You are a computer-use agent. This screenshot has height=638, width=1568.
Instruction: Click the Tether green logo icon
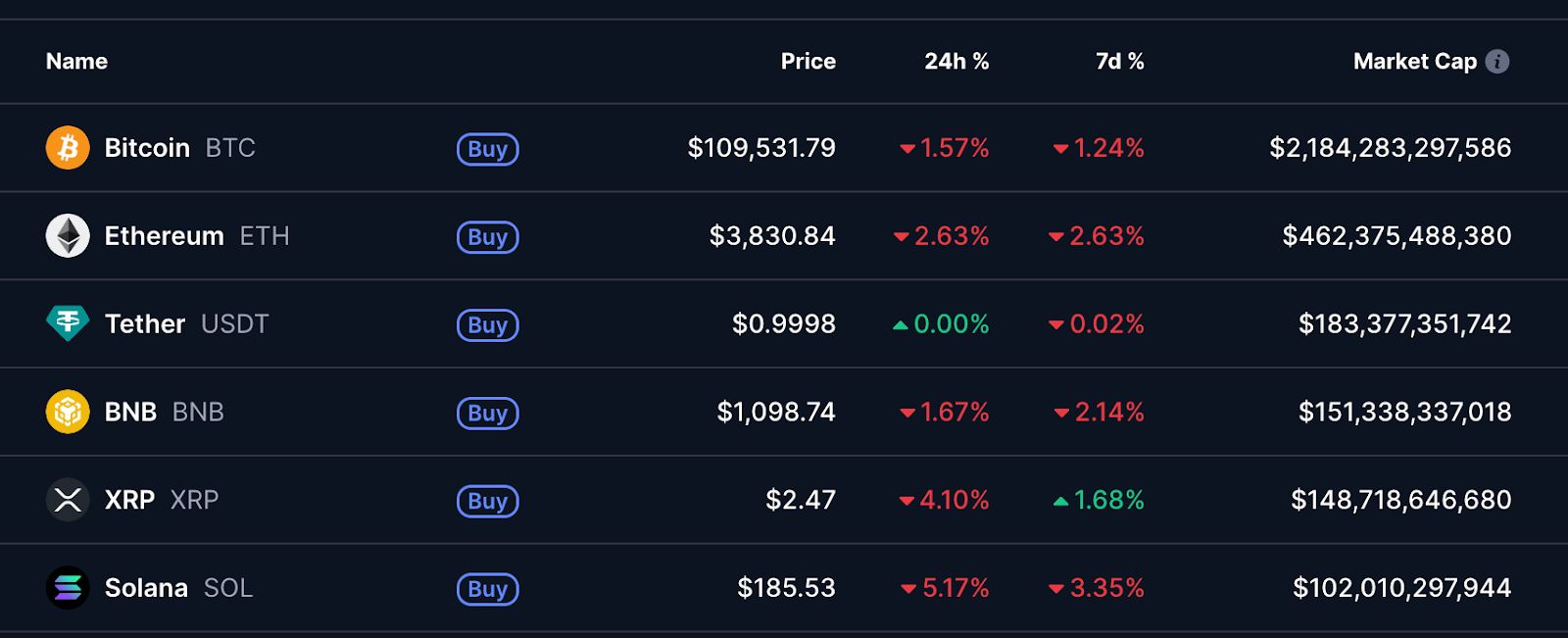68,323
